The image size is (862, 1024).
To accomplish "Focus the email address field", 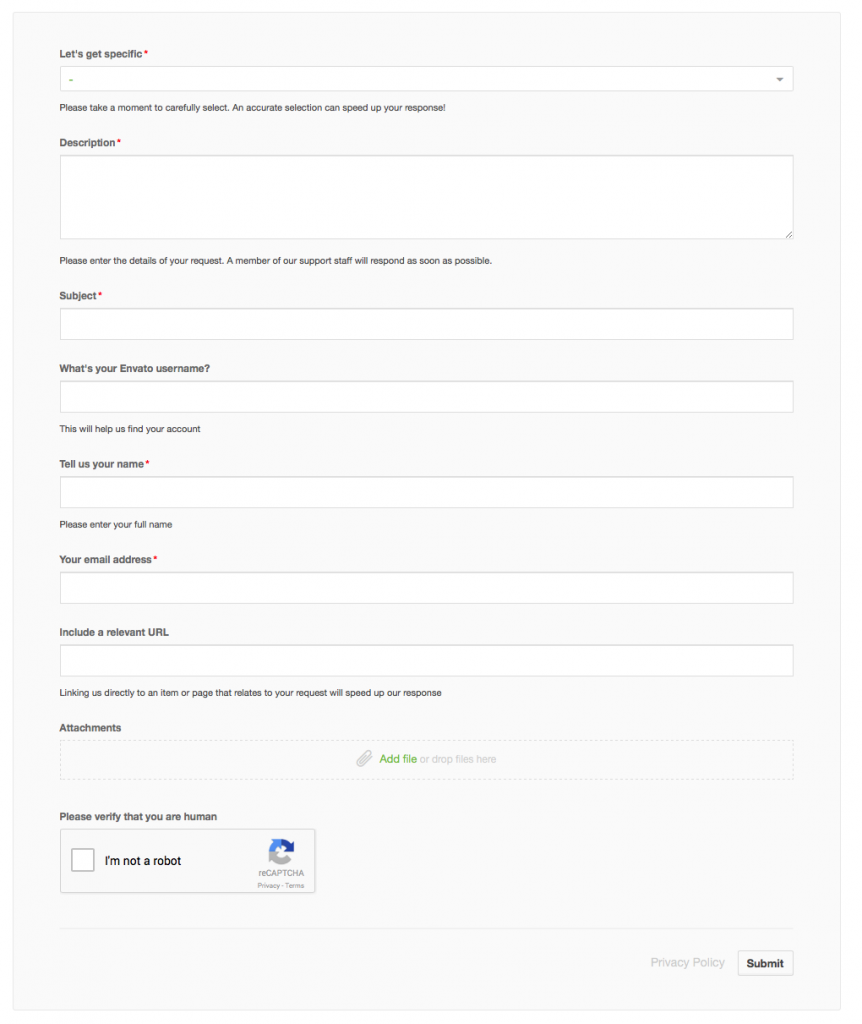I will pyautogui.click(x=426, y=588).
